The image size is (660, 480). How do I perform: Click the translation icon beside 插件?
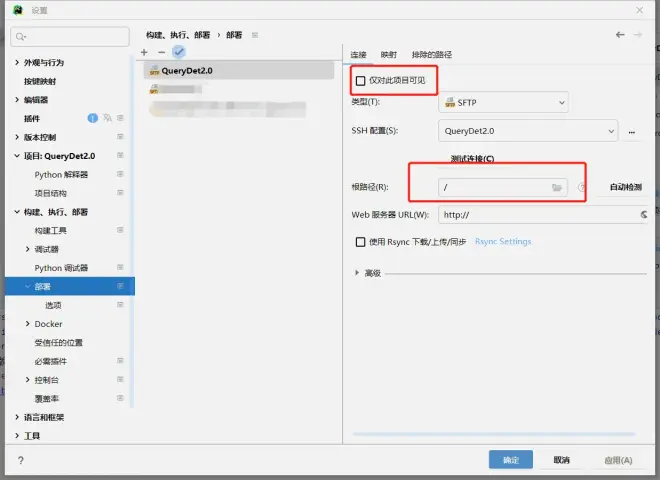tap(107, 118)
